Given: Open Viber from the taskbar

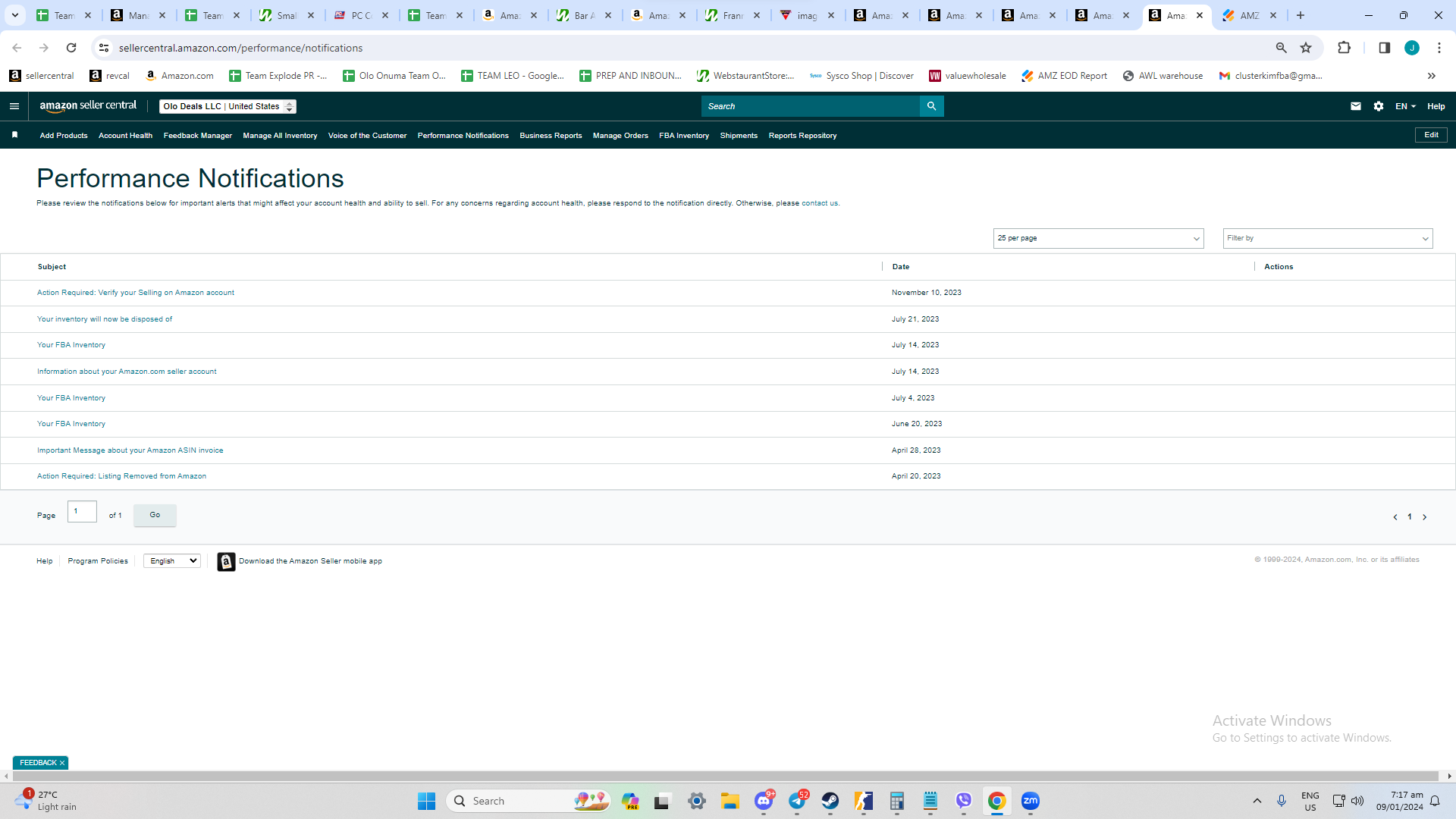Looking at the screenshot, I should 964,801.
